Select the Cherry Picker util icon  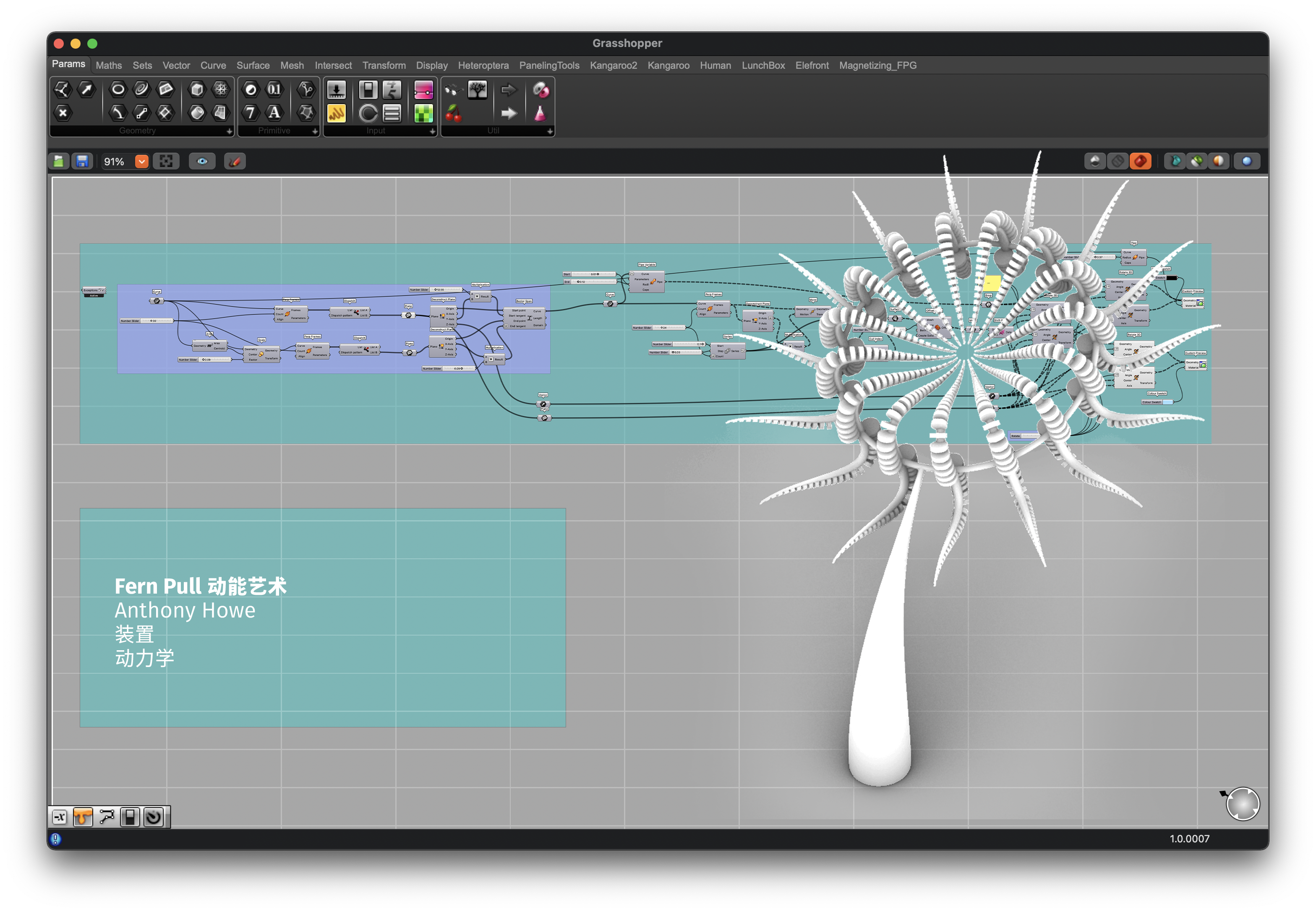453,113
